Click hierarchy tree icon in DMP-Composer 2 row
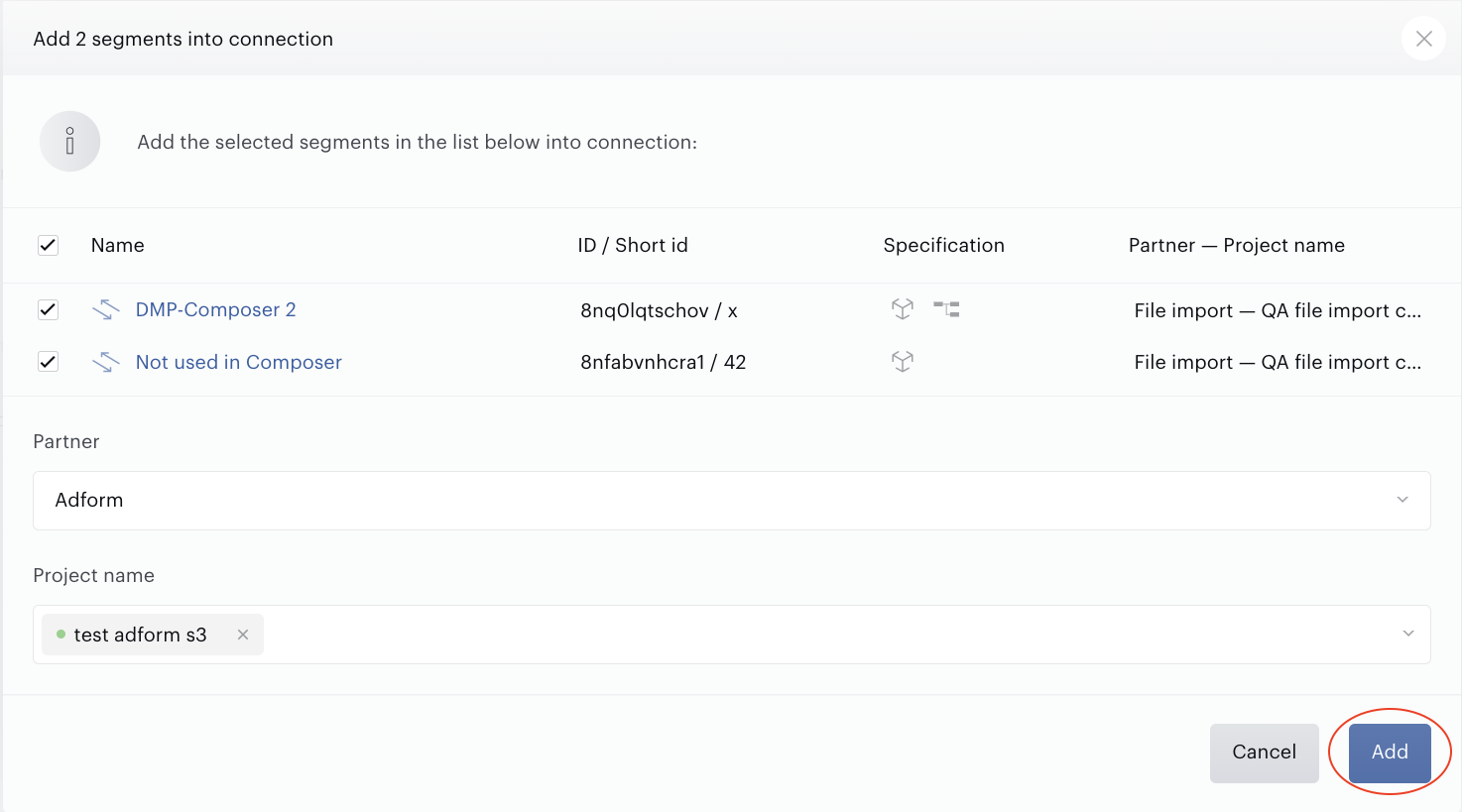Screen dimensions: 1462x812 click(x=946, y=309)
